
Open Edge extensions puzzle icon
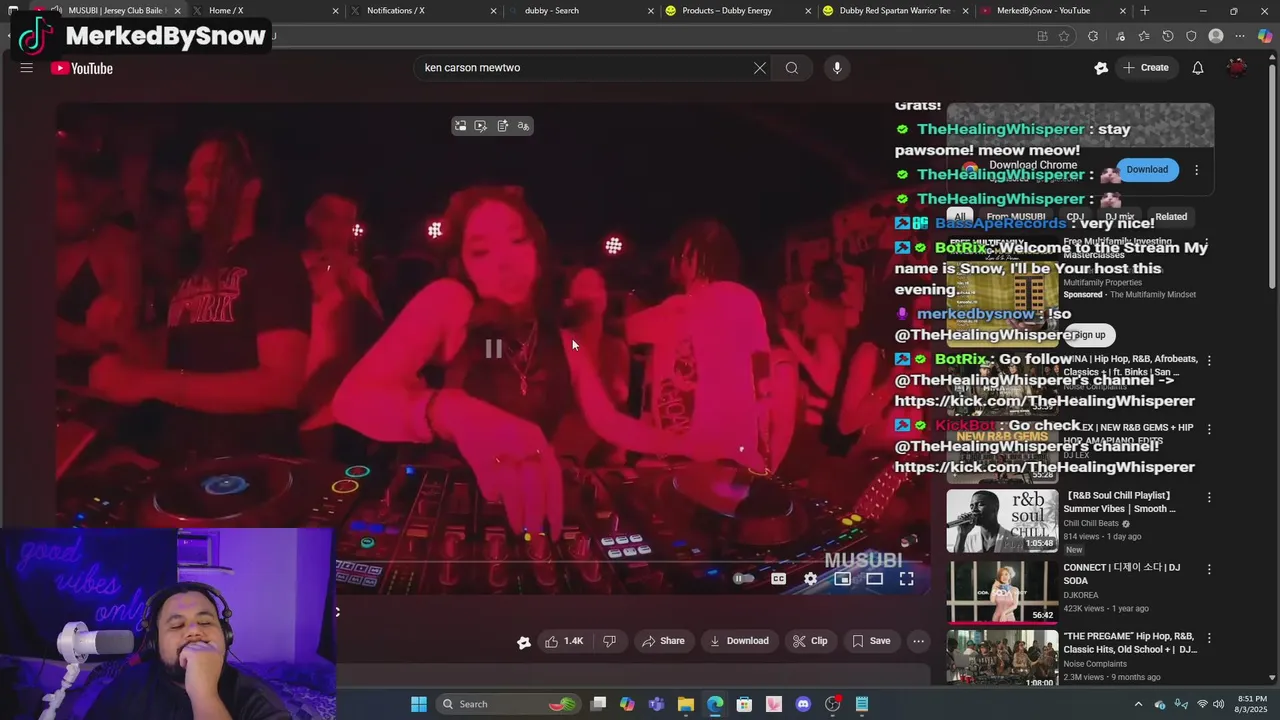[x=1093, y=36]
